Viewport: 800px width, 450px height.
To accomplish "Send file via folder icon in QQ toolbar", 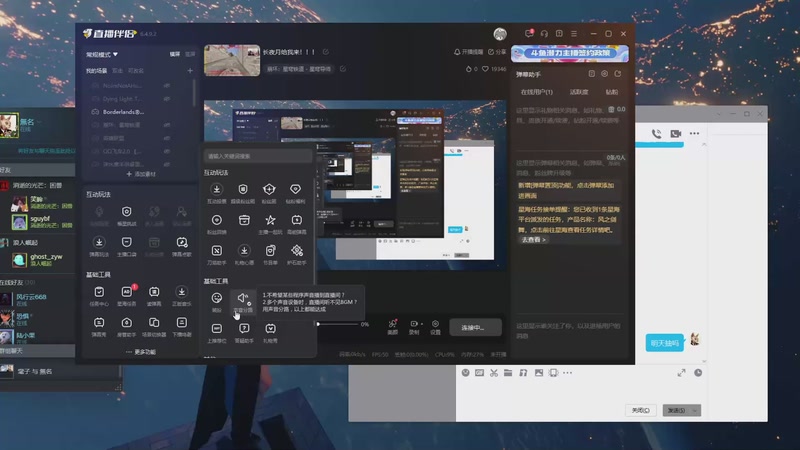I will [x=508, y=373].
